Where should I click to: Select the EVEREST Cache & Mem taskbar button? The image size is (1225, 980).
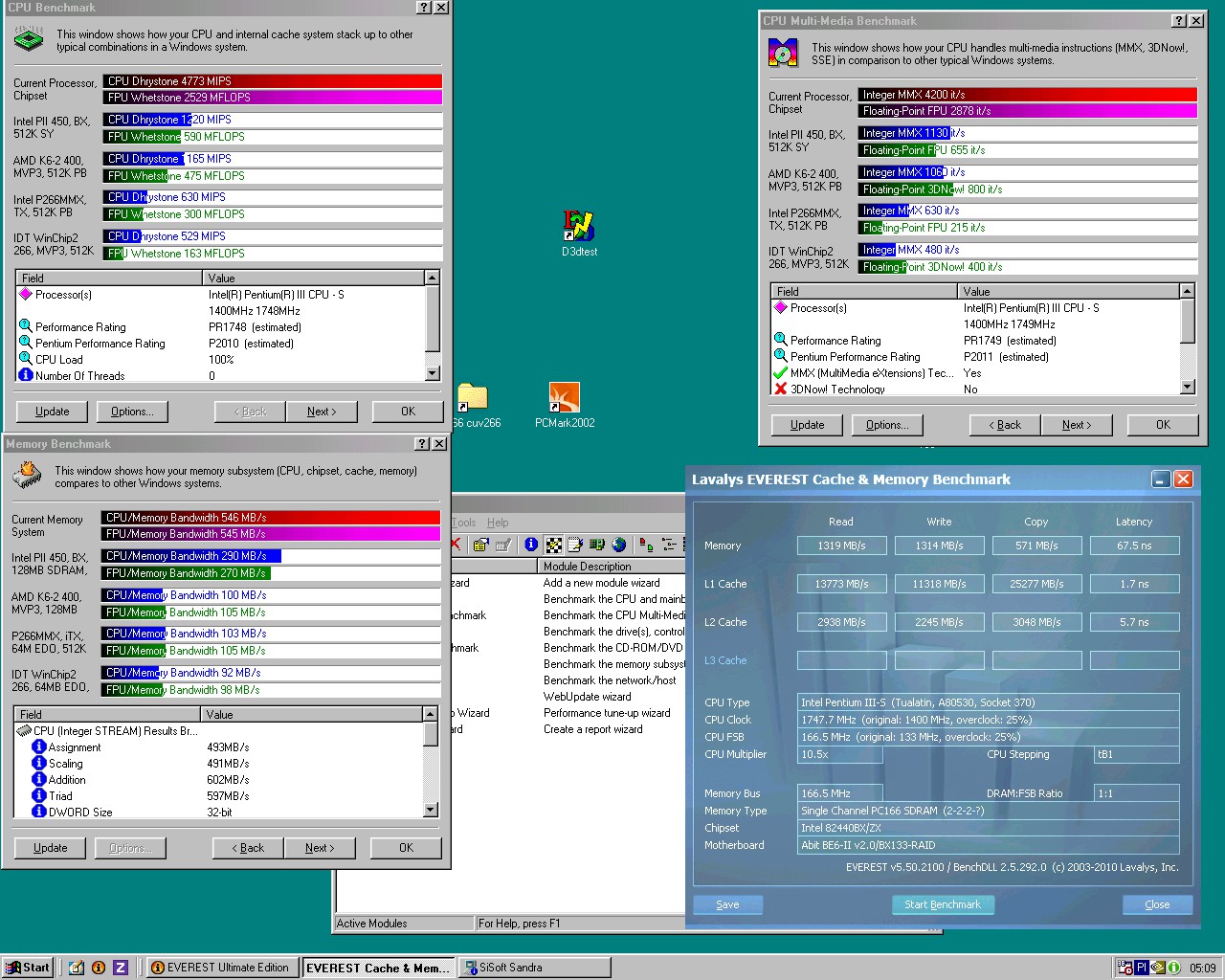click(x=378, y=968)
